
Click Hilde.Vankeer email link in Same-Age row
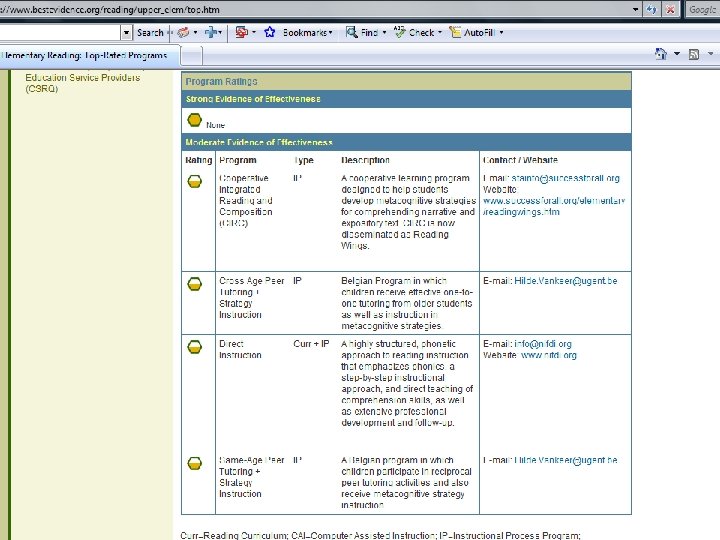click(x=566, y=460)
